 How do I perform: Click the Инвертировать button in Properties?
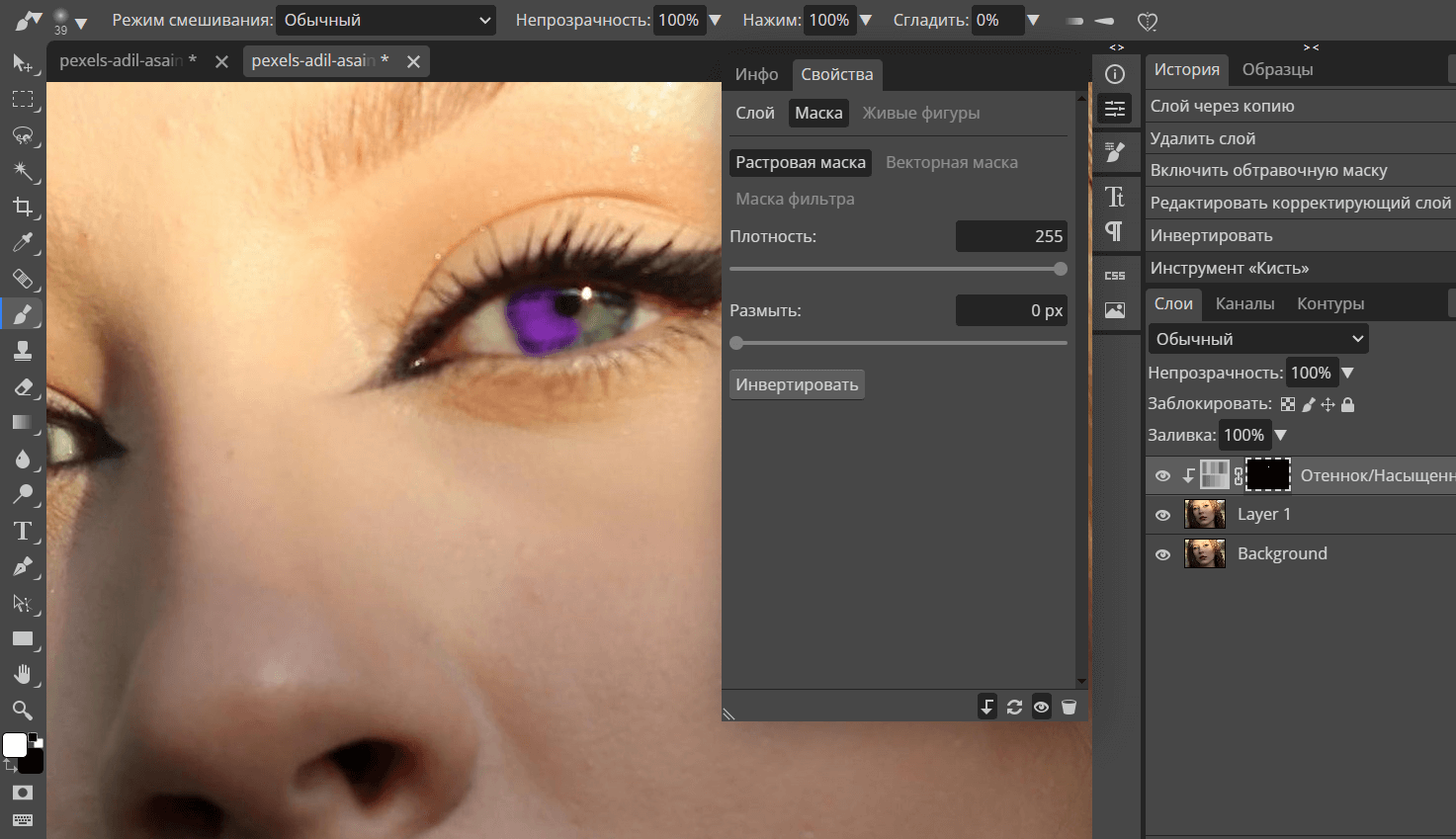(x=797, y=384)
